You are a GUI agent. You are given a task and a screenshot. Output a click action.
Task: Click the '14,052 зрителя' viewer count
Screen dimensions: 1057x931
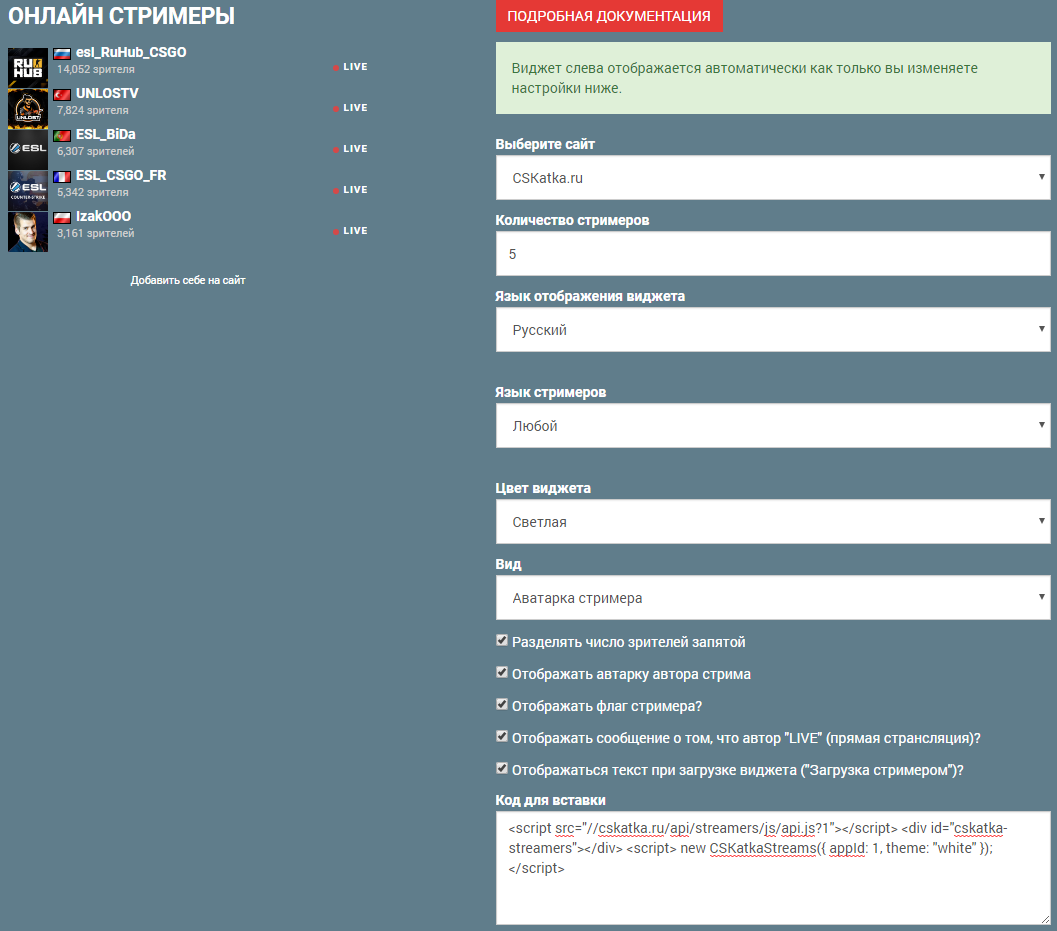pos(96,69)
